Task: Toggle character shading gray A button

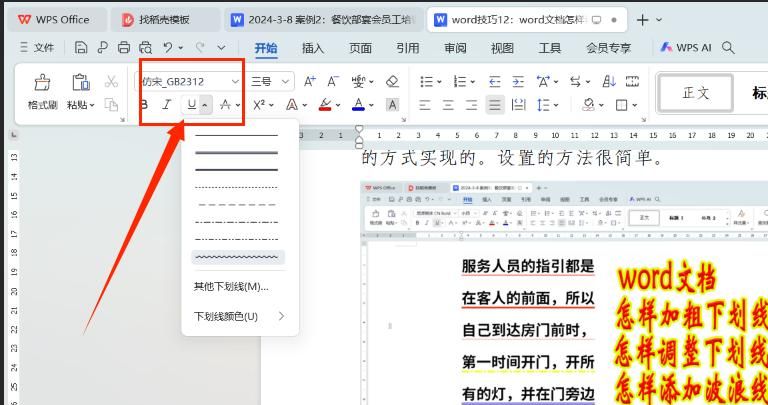Action: pos(392,104)
